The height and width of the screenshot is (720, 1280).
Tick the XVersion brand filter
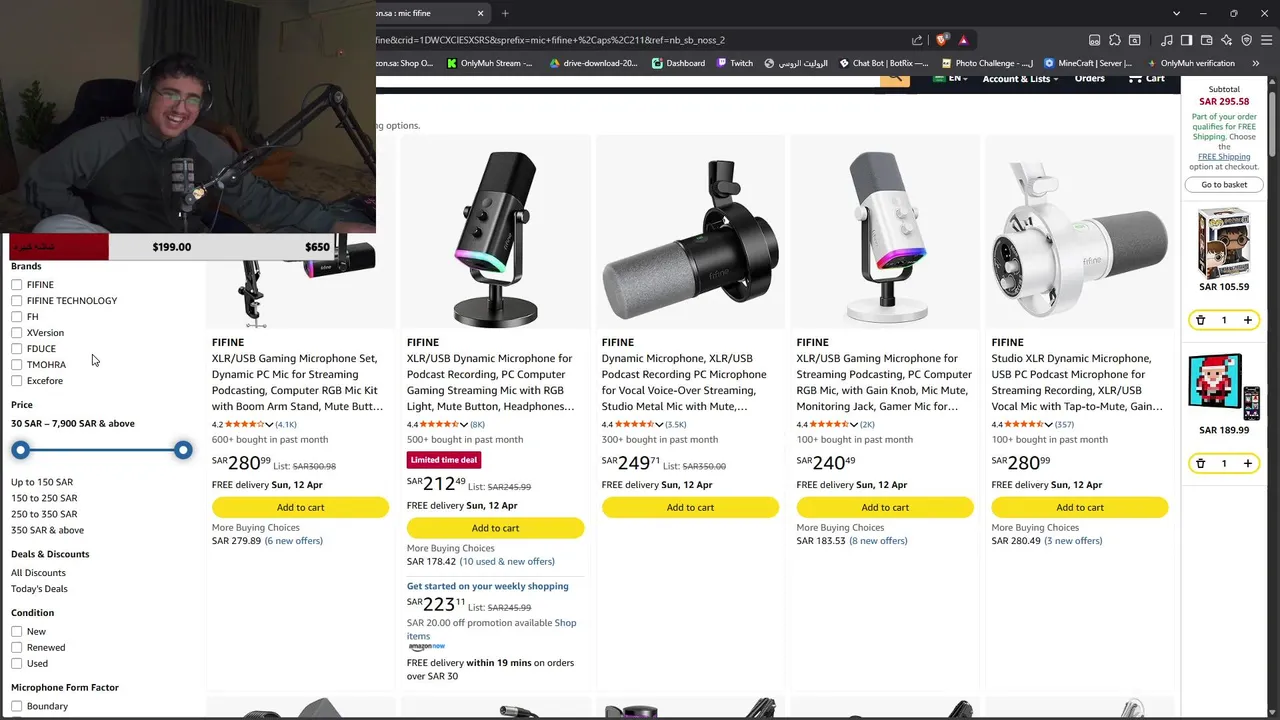coord(17,333)
